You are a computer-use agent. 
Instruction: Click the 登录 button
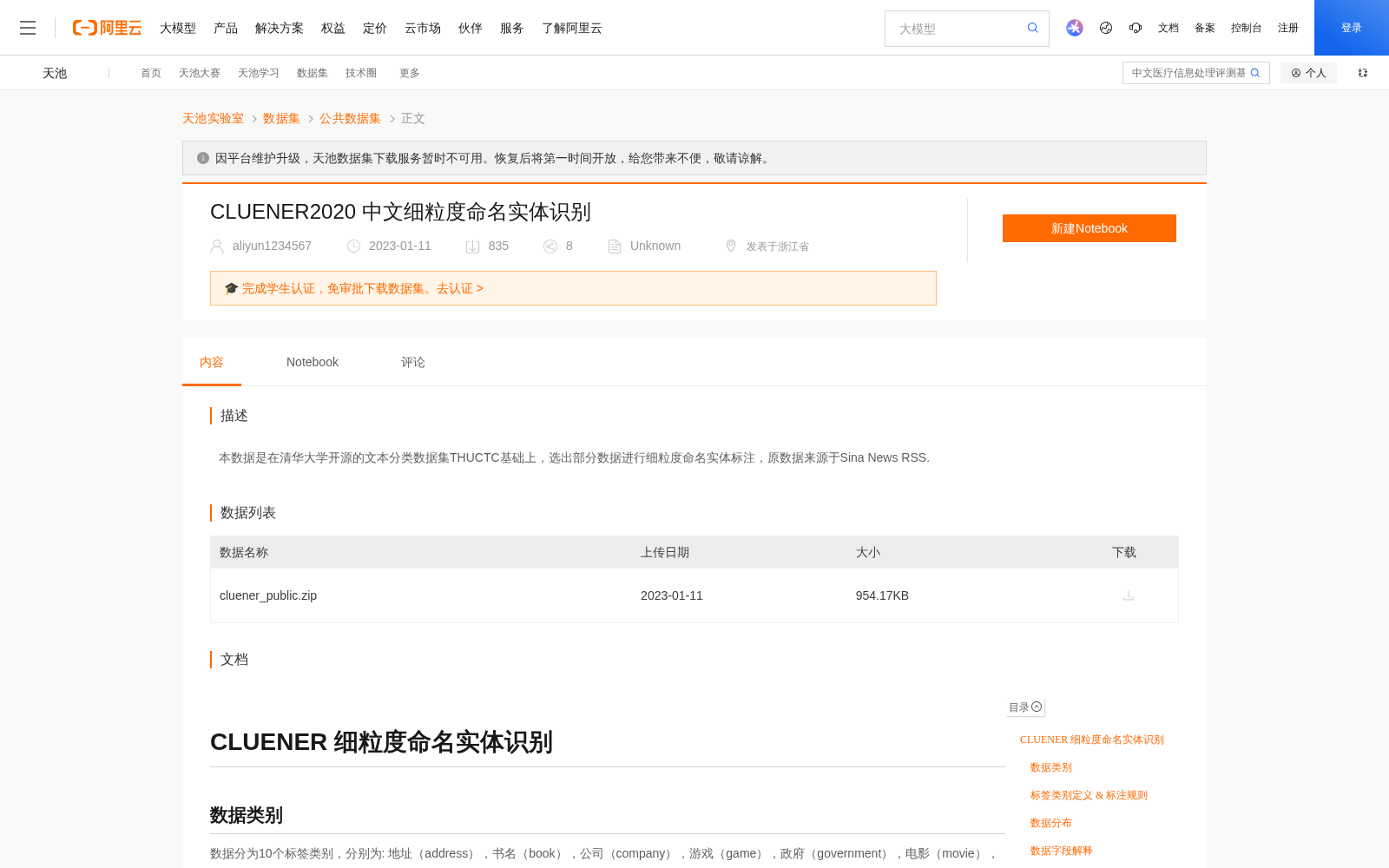pos(1352,28)
